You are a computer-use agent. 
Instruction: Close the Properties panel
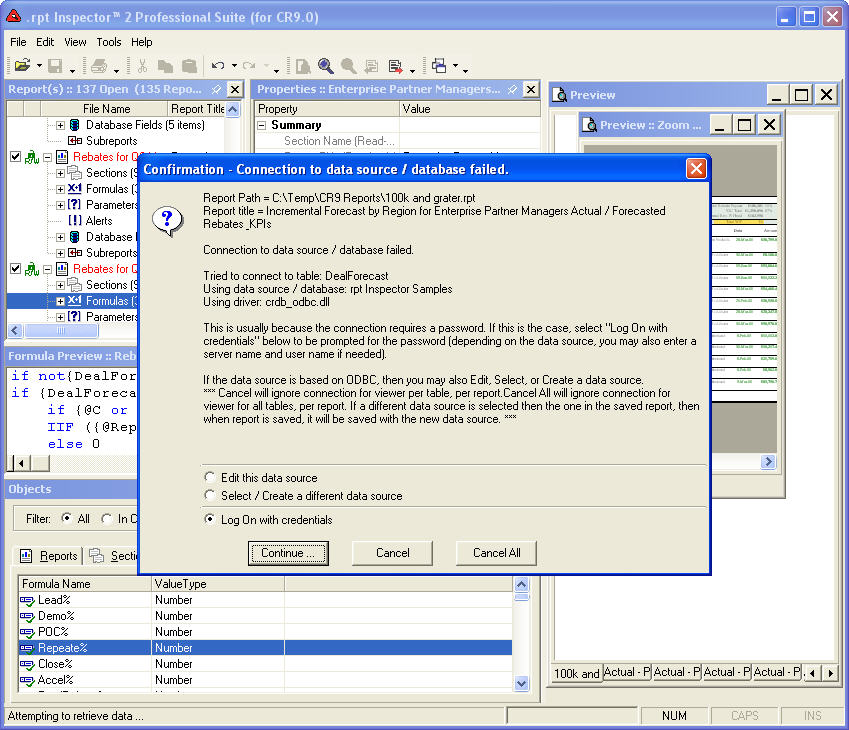pyautogui.click(x=531, y=89)
